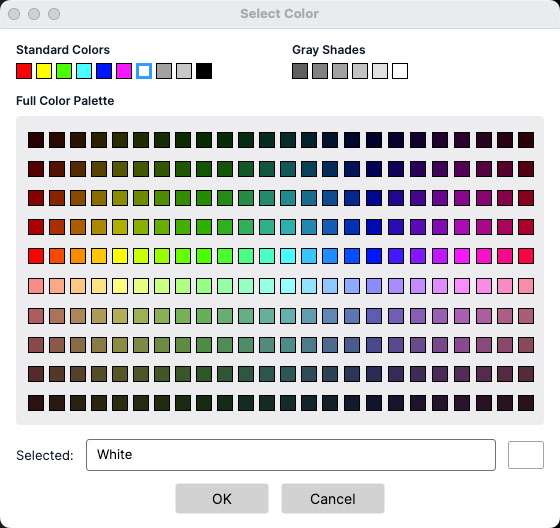
Task: Confirm the color with the OK button
Action: point(222,498)
